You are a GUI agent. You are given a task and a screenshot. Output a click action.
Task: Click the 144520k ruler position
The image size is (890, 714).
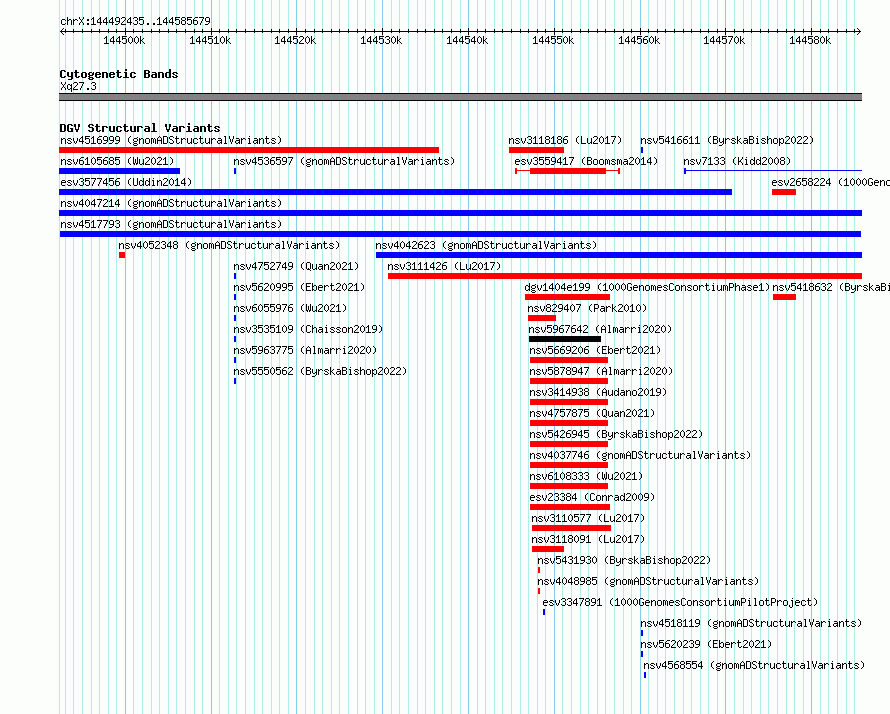point(295,40)
